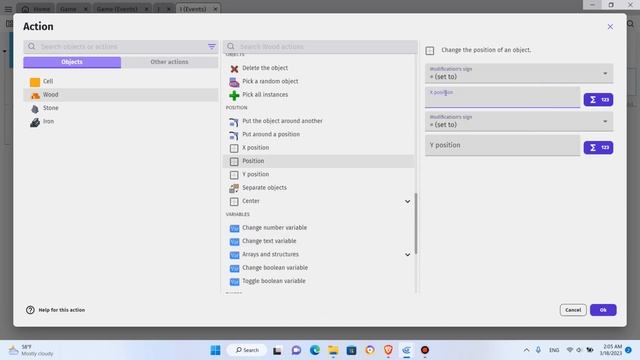
Task: Open Help for this action link
Action: pyautogui.click(x=62, y=310)
